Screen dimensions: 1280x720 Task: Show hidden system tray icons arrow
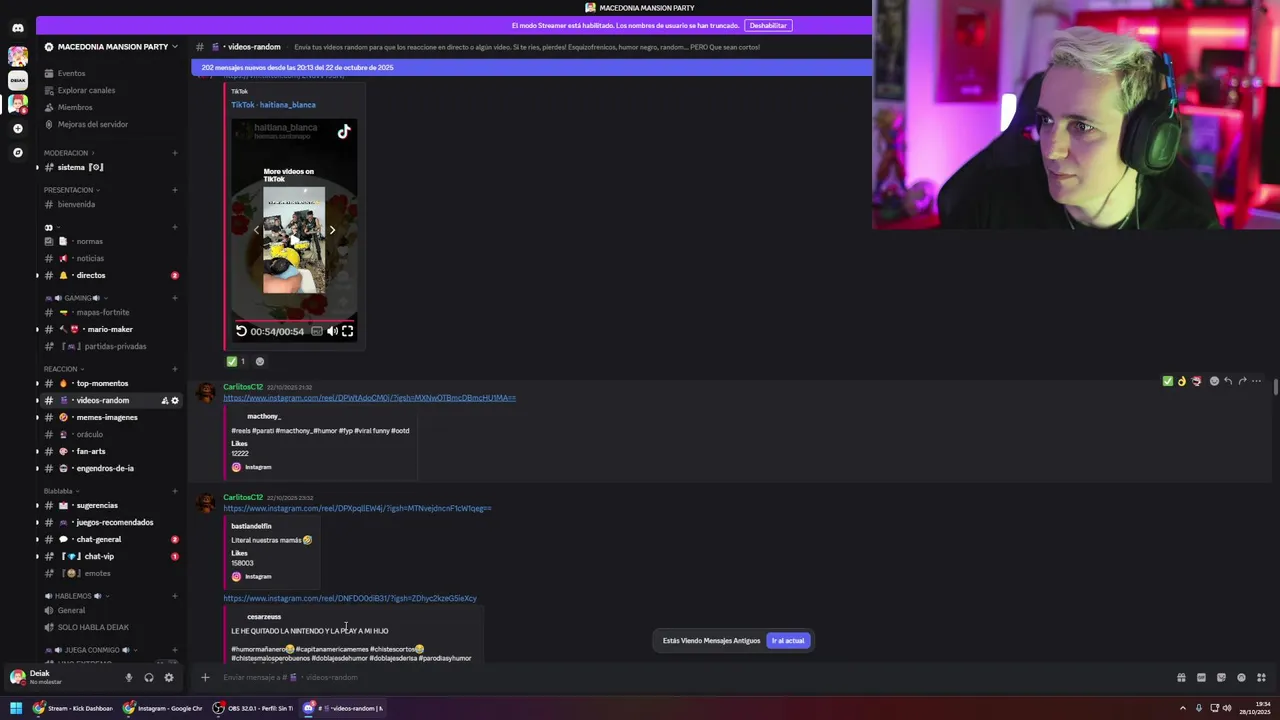[x=1182, y=708]
